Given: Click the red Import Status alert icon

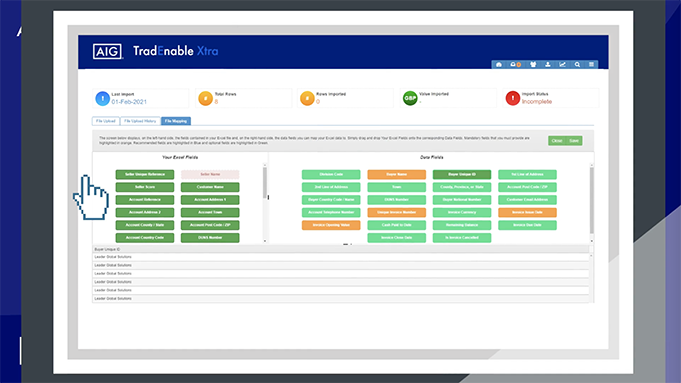Looking at the screenshot, I should (x=512, y=98).
